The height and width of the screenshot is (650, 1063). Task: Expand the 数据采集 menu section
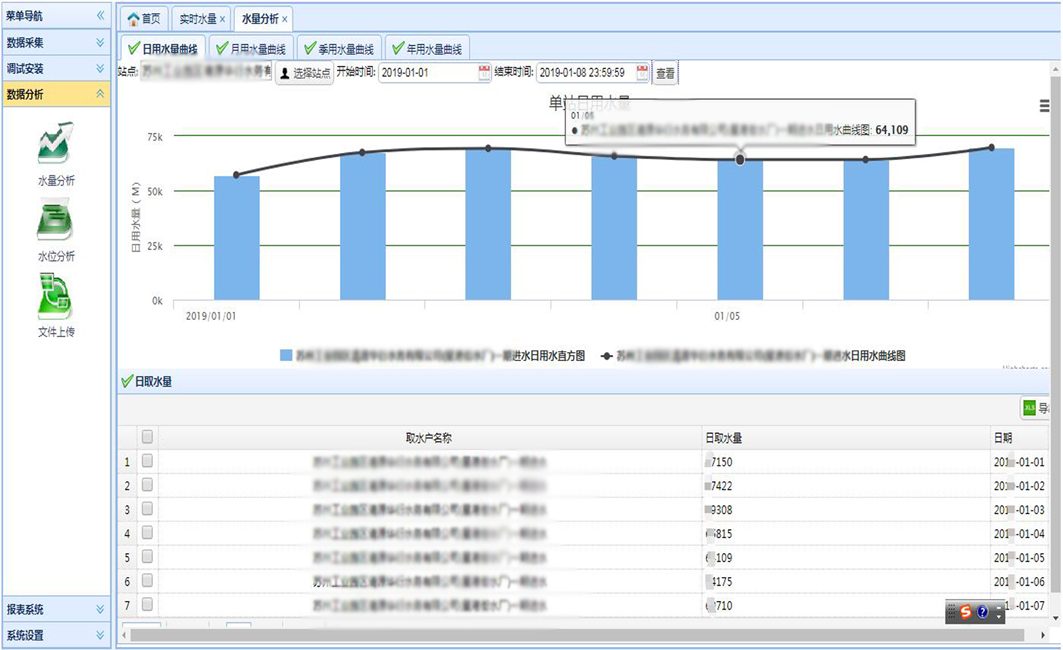click(x=56, y=42)
